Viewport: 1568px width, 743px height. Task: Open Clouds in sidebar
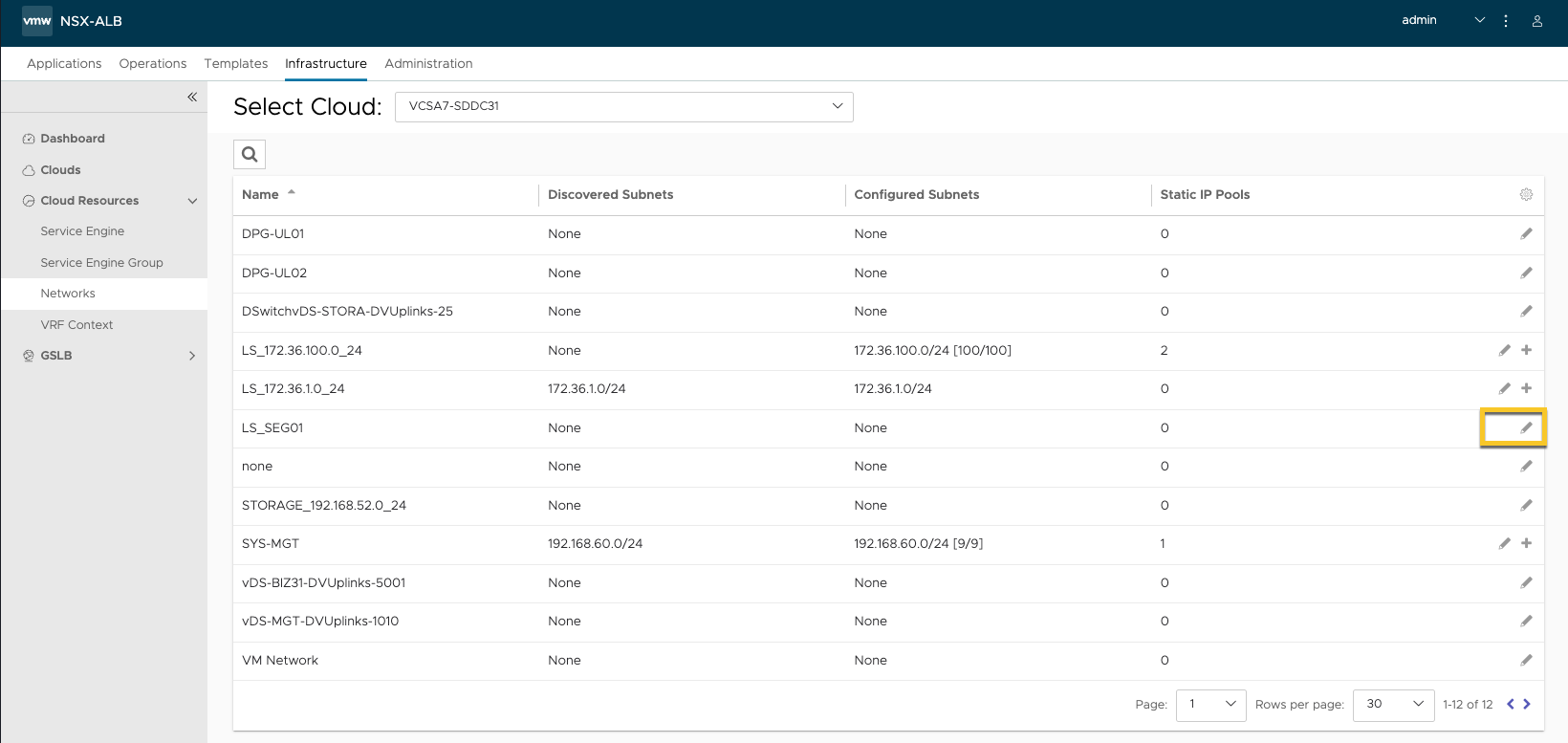tap(60, 170)
